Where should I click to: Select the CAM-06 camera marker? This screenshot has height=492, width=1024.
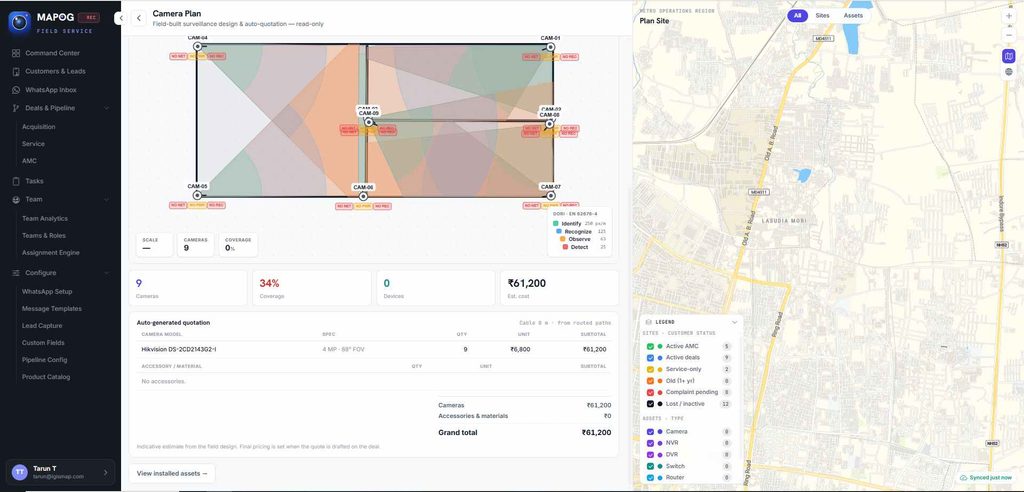[x=363, y=196]
